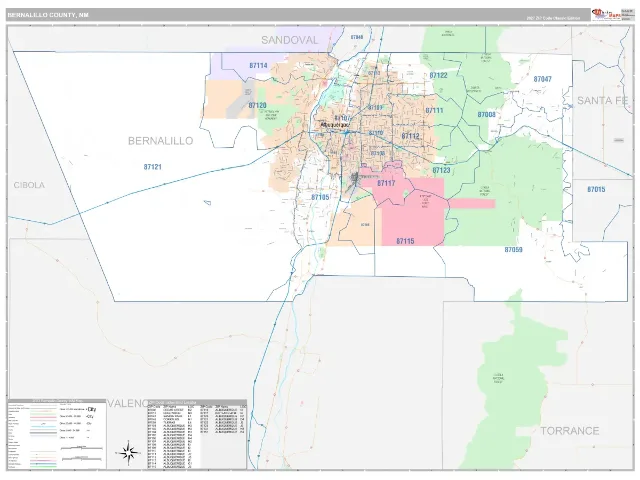Click the publisher logo in the title bar

click(x=605, y=14)
